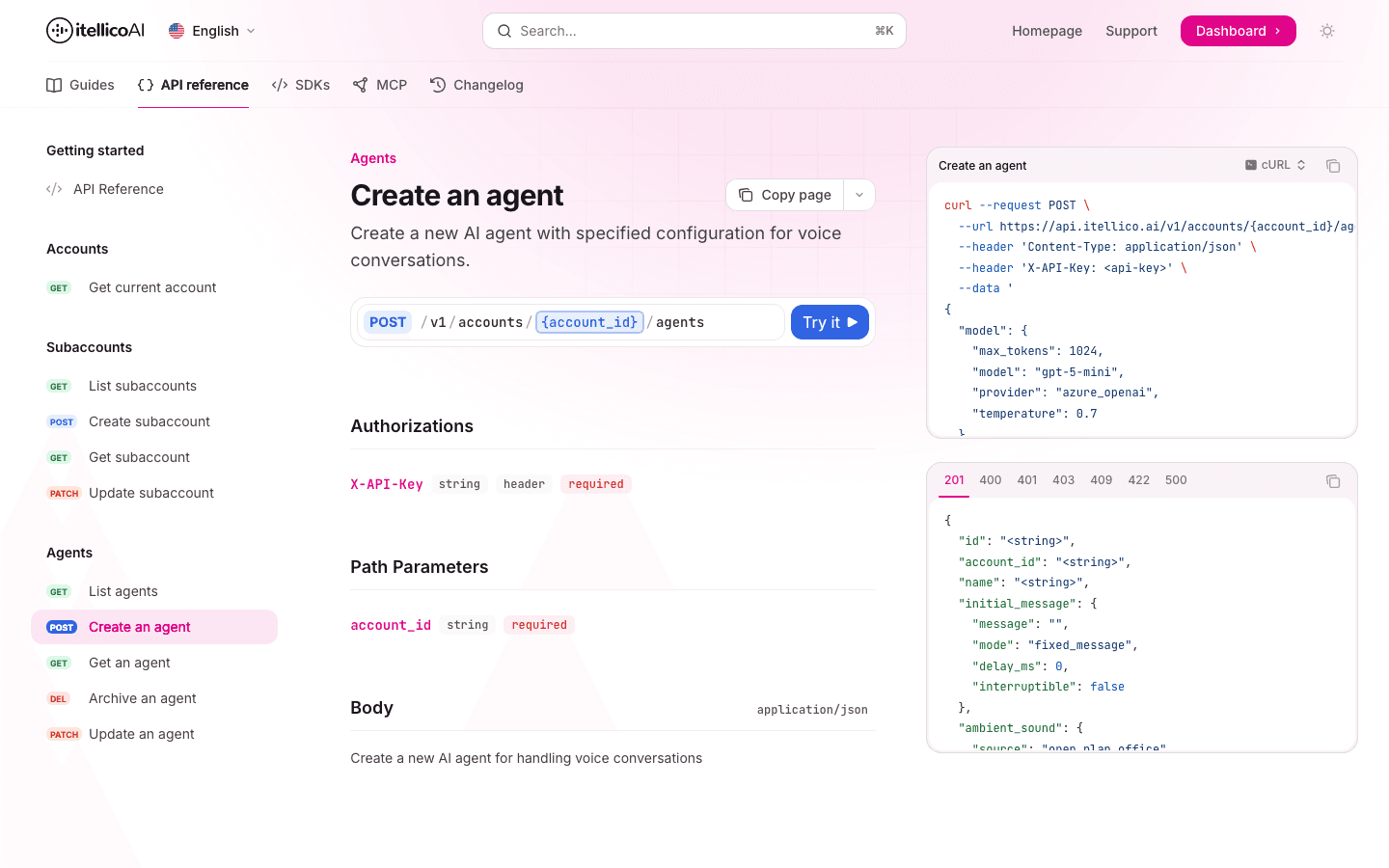This screenshot has width=1389, height=868.
Task: Expand the Copy page dropdown arrow
Action: [x=858, y=194]
